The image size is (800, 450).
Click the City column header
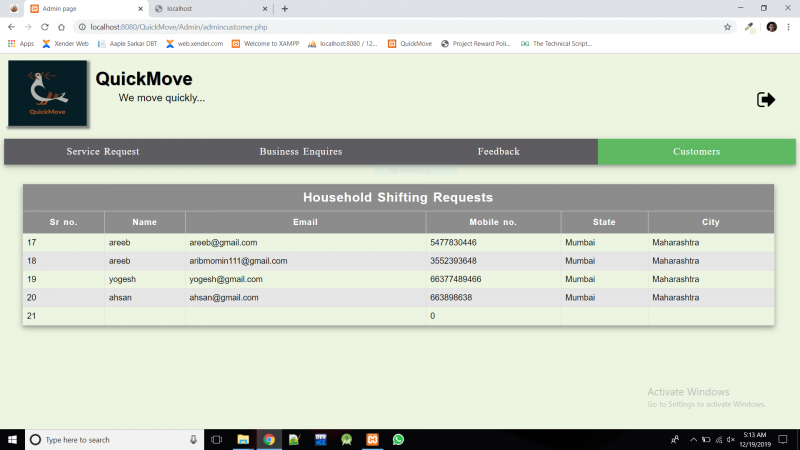coord(711,222)
